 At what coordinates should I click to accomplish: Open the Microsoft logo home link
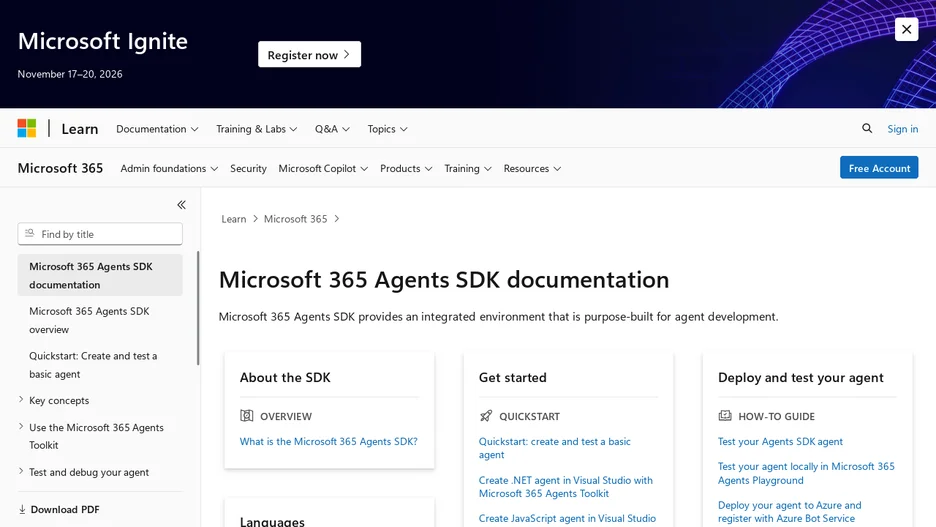pyautogui.click(x=27, y=128)
